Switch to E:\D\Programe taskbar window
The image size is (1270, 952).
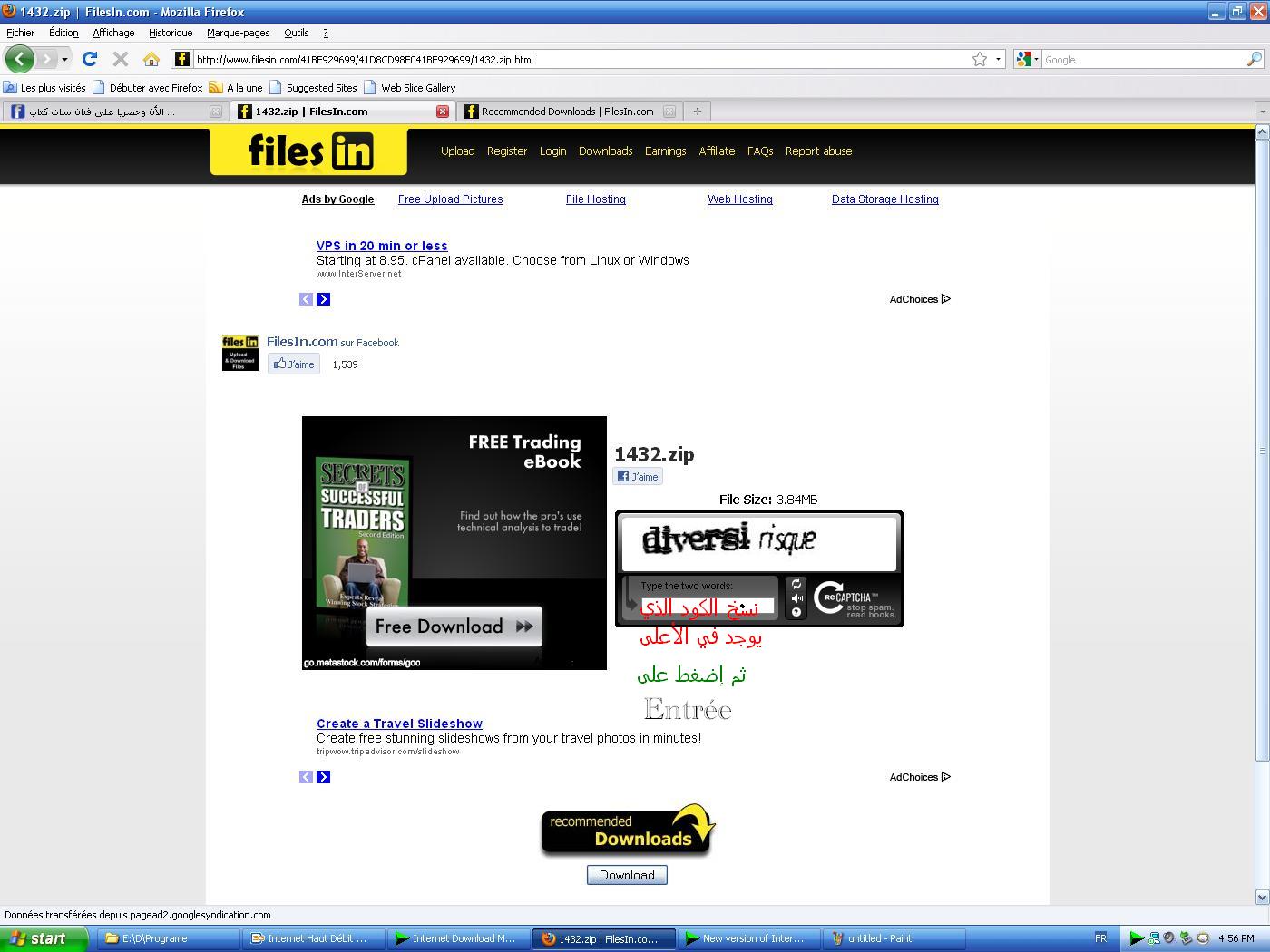pos(168,938)
